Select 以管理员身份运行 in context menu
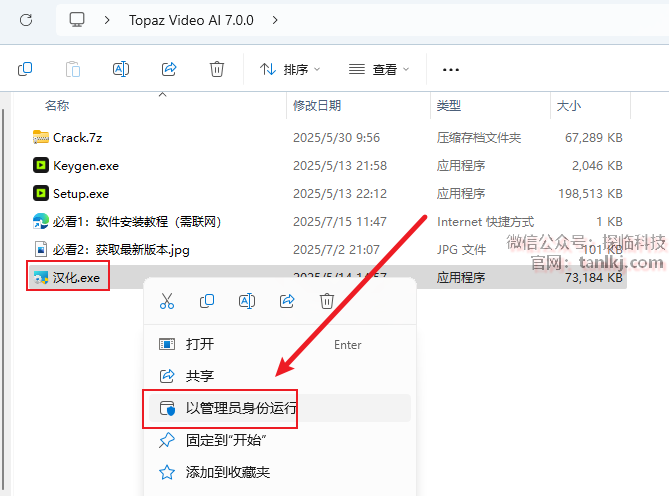The width and height of the screenshot is (669, 496). click(241, 408)
